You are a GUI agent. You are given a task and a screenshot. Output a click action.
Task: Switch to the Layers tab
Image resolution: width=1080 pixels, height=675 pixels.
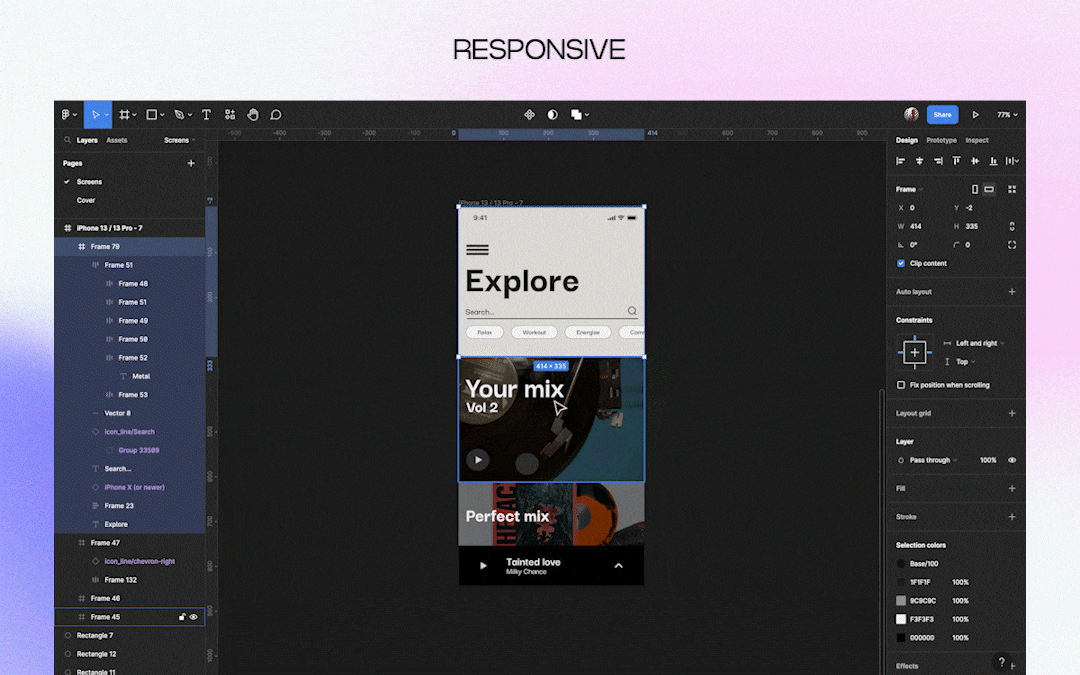pos(87,141)
